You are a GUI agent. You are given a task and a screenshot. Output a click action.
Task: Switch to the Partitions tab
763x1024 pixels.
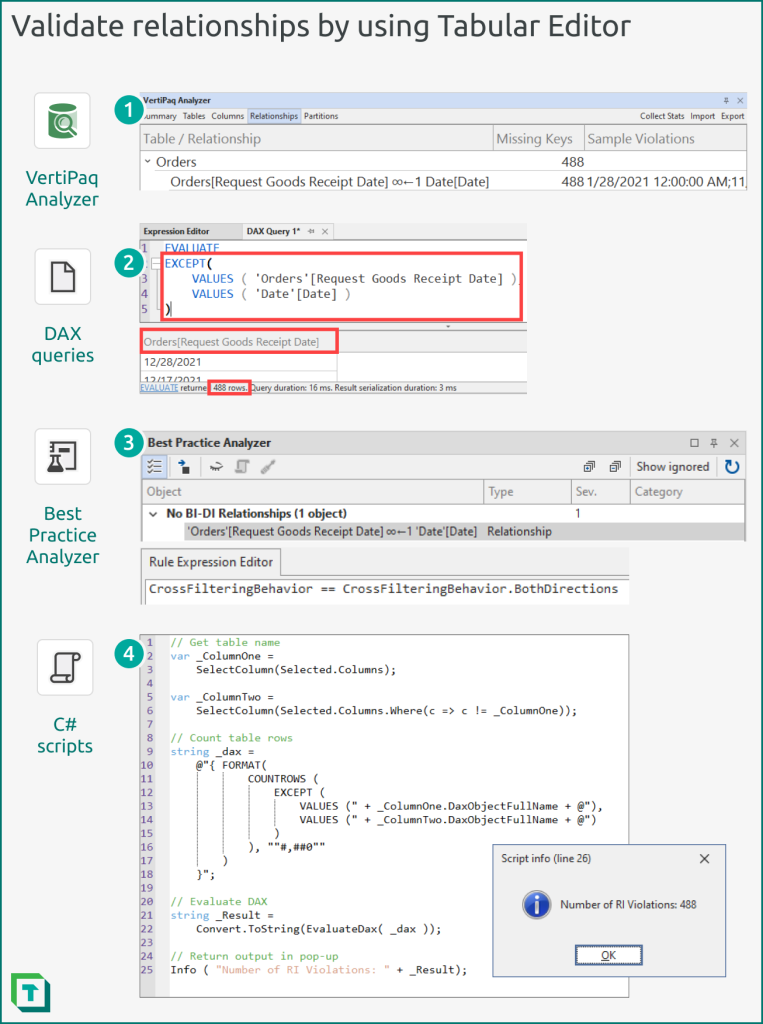[x=321, y=116]
